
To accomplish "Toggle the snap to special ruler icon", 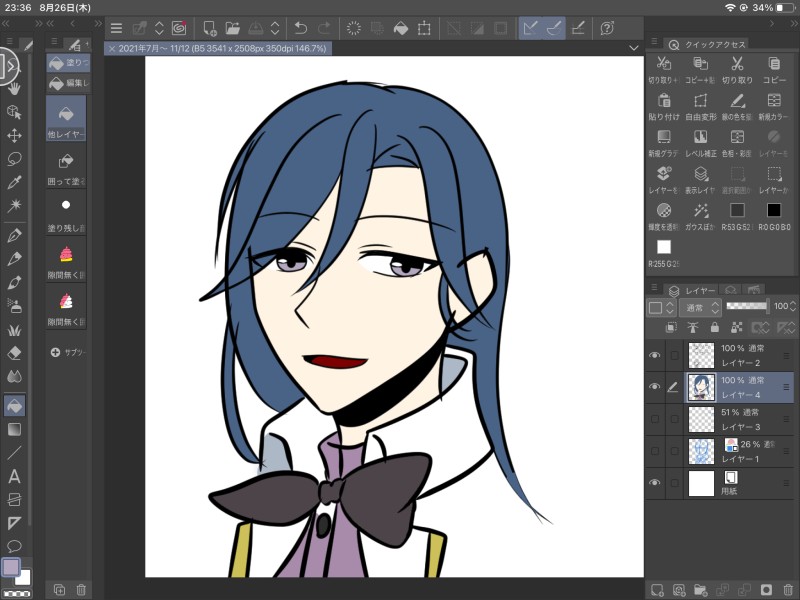I will pyautogui.click(x=554, y=28).
